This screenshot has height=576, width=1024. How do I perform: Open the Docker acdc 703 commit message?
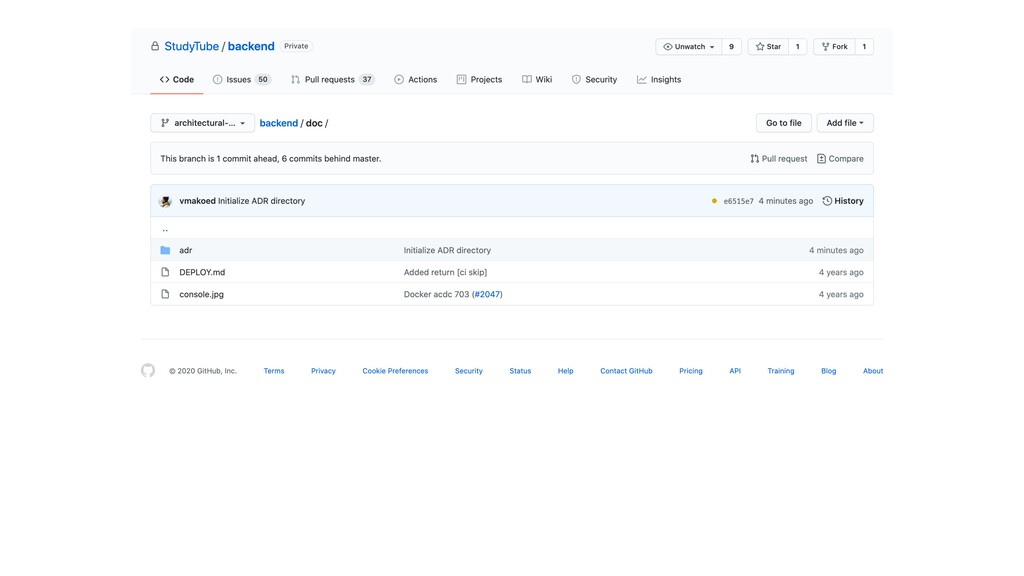point(436,295)
